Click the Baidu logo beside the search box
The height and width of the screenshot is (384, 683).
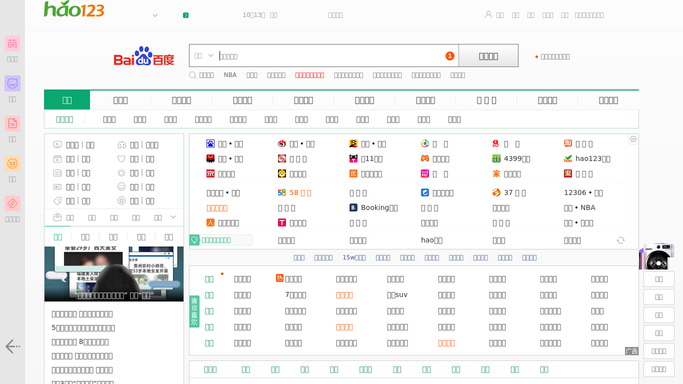(144, 56)
